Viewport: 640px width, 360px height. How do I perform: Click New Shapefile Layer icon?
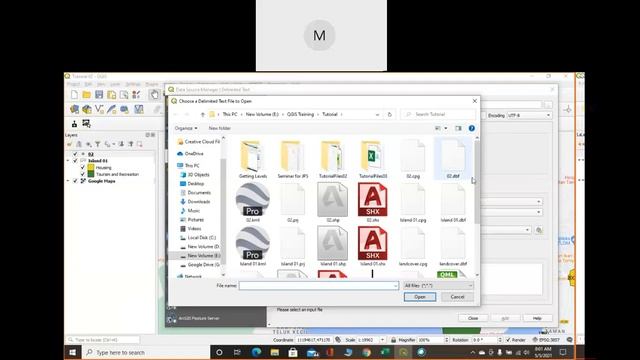(x=99, y=109)
